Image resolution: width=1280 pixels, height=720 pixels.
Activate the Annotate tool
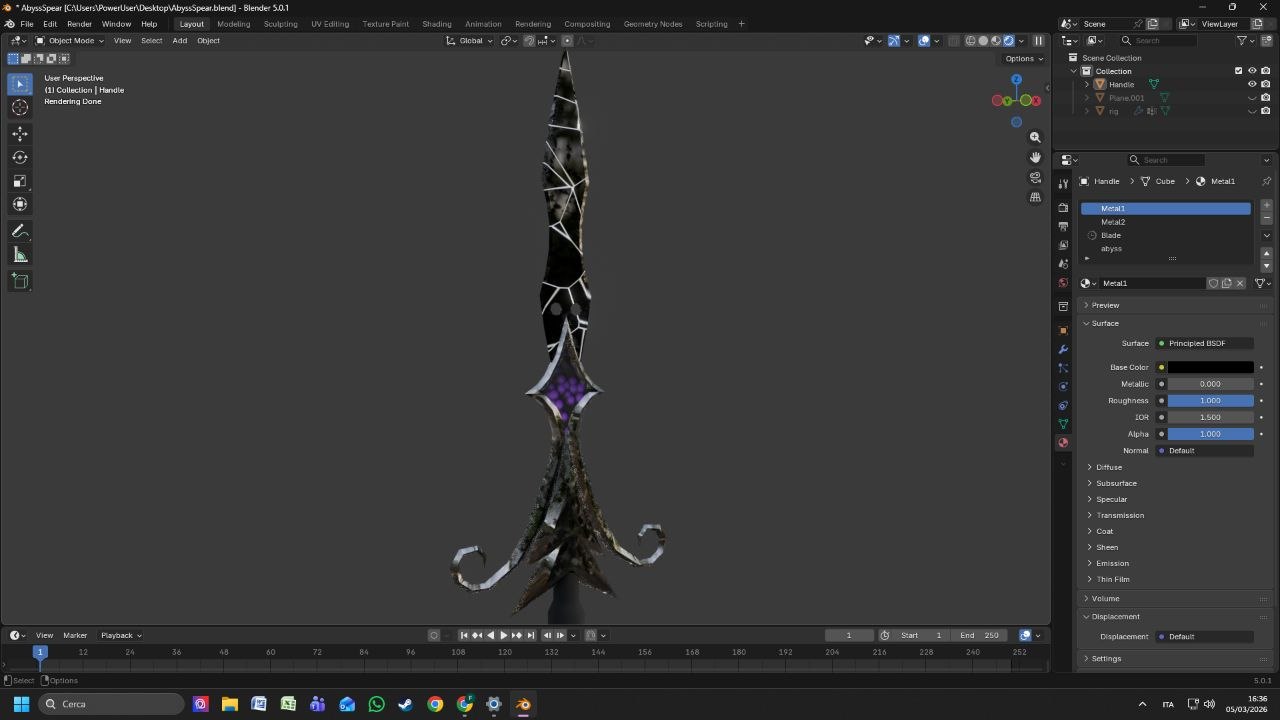[19, 231]
